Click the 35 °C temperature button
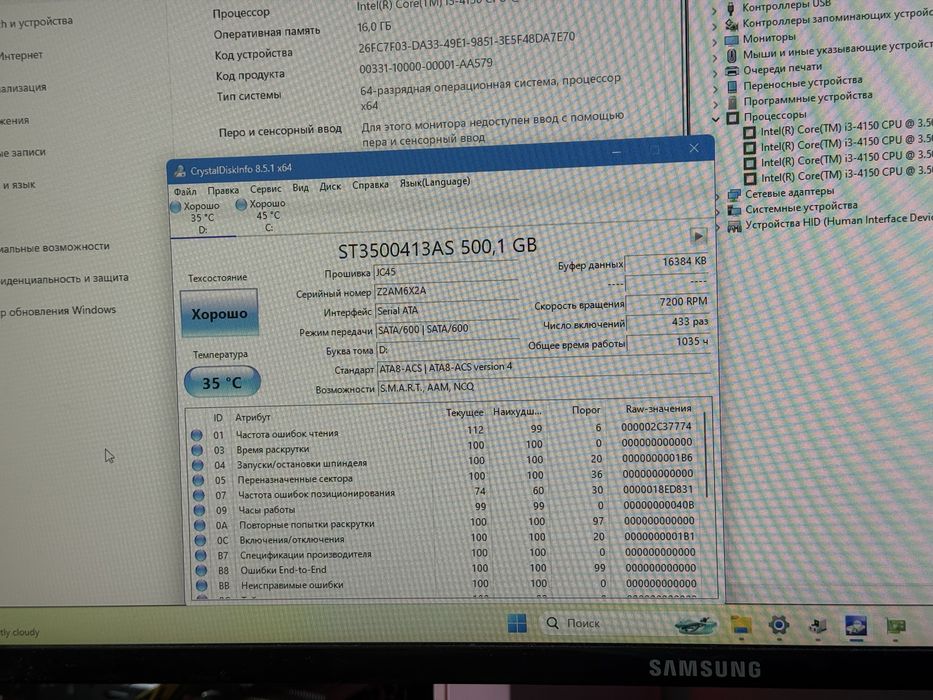The height and width of the screenshot is (700, 933). point(222,382)
